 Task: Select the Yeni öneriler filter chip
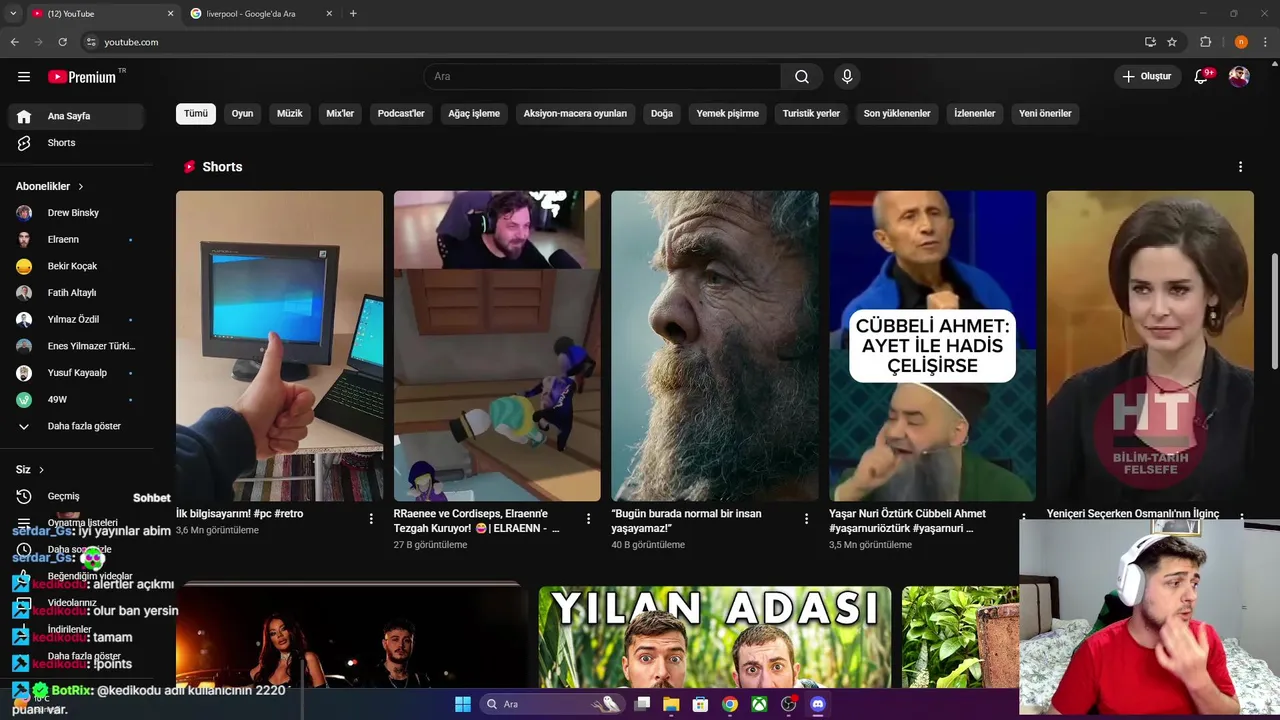1045,114
